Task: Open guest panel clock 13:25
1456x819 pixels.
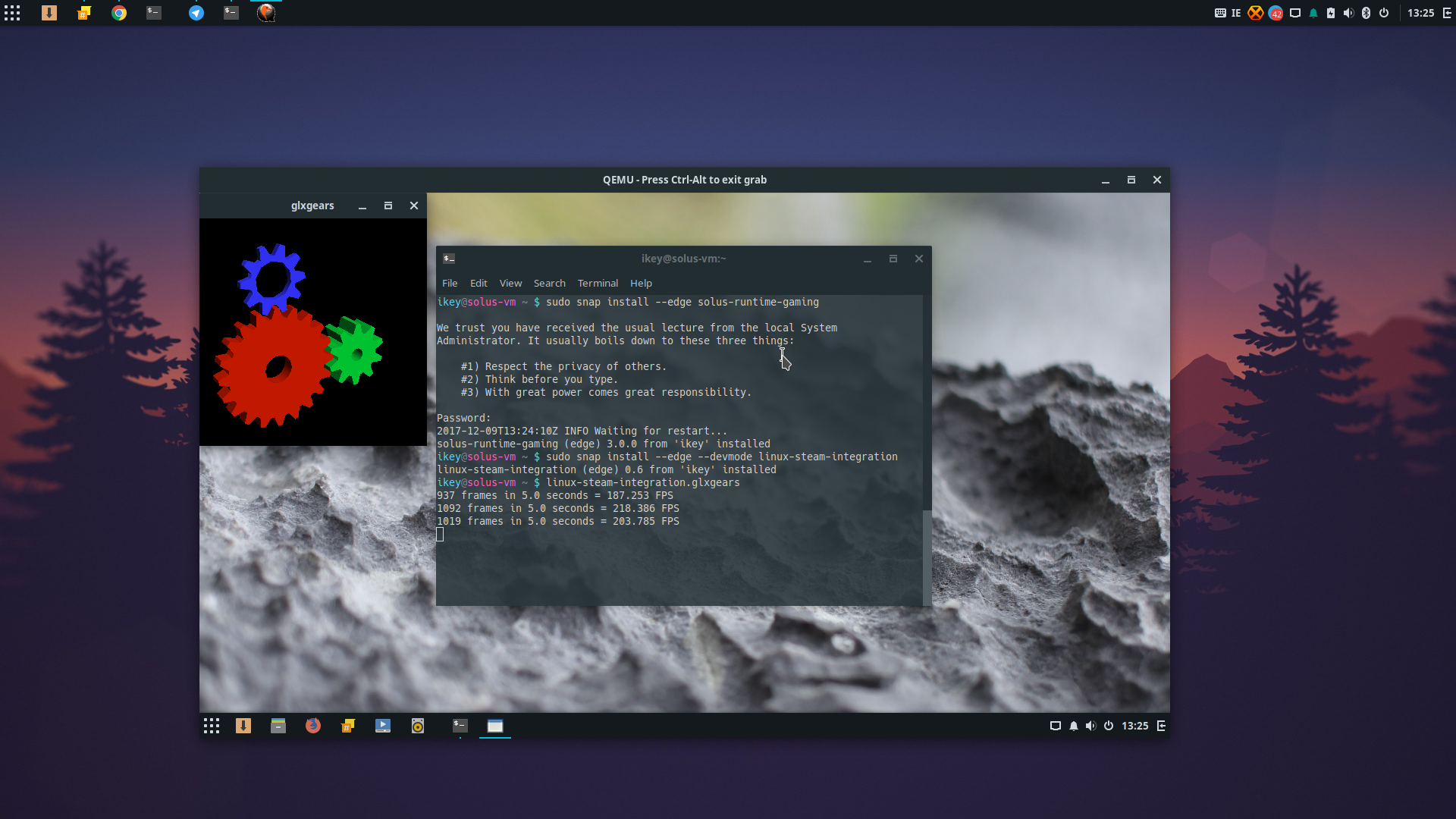Action: (1135, 726)
